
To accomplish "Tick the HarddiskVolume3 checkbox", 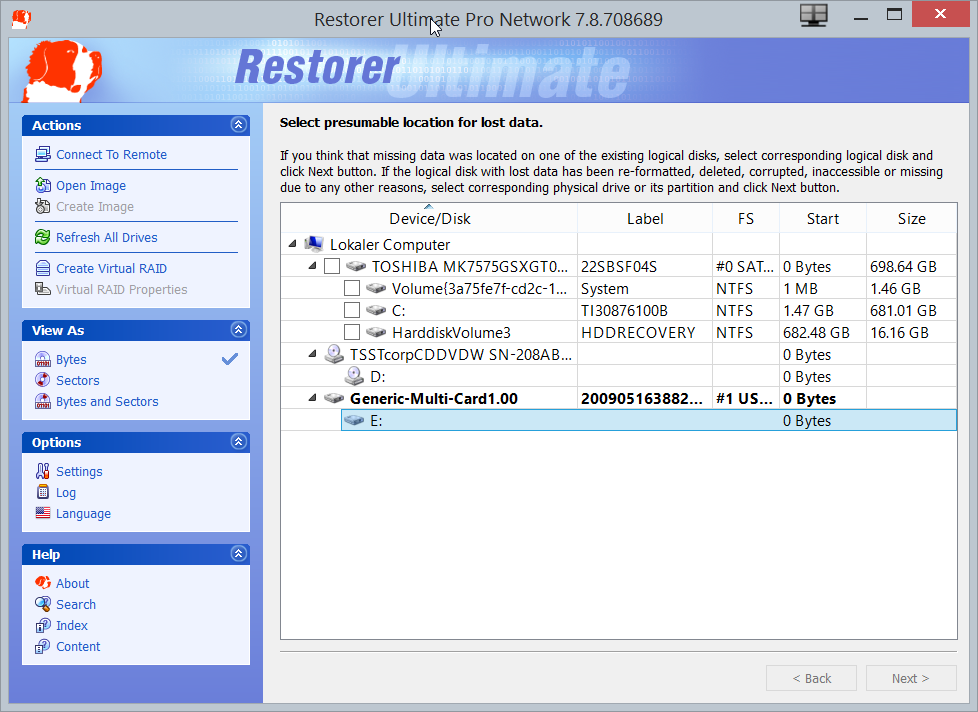I will (x=352, y=332).
